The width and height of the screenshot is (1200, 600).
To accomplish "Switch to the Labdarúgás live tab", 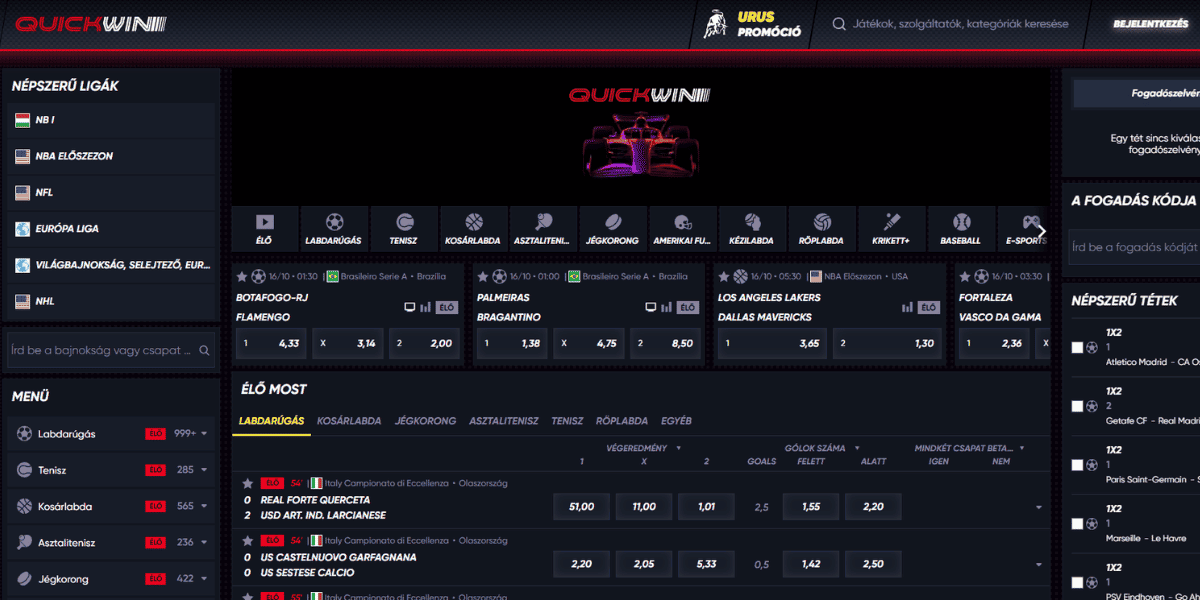I will click(x=271, y=421).
